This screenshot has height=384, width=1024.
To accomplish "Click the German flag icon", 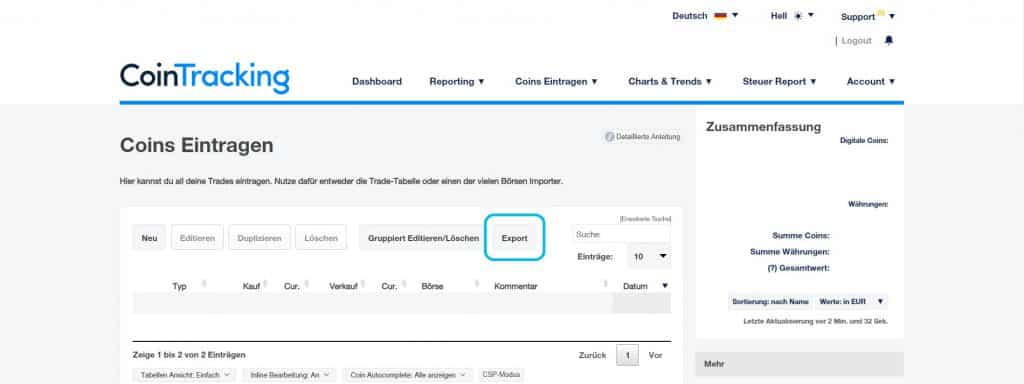I will point(720,16).
